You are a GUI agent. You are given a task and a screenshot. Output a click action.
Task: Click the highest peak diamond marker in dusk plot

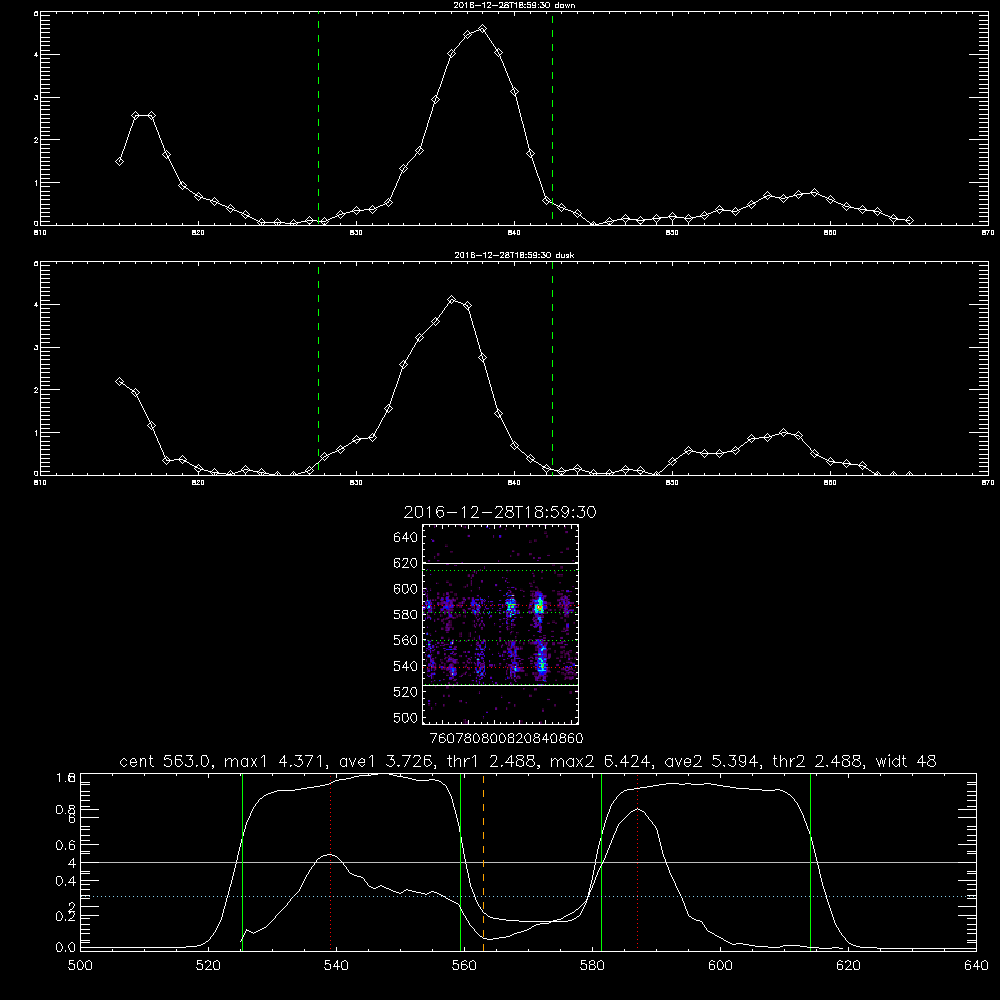(x=452, y=300)
